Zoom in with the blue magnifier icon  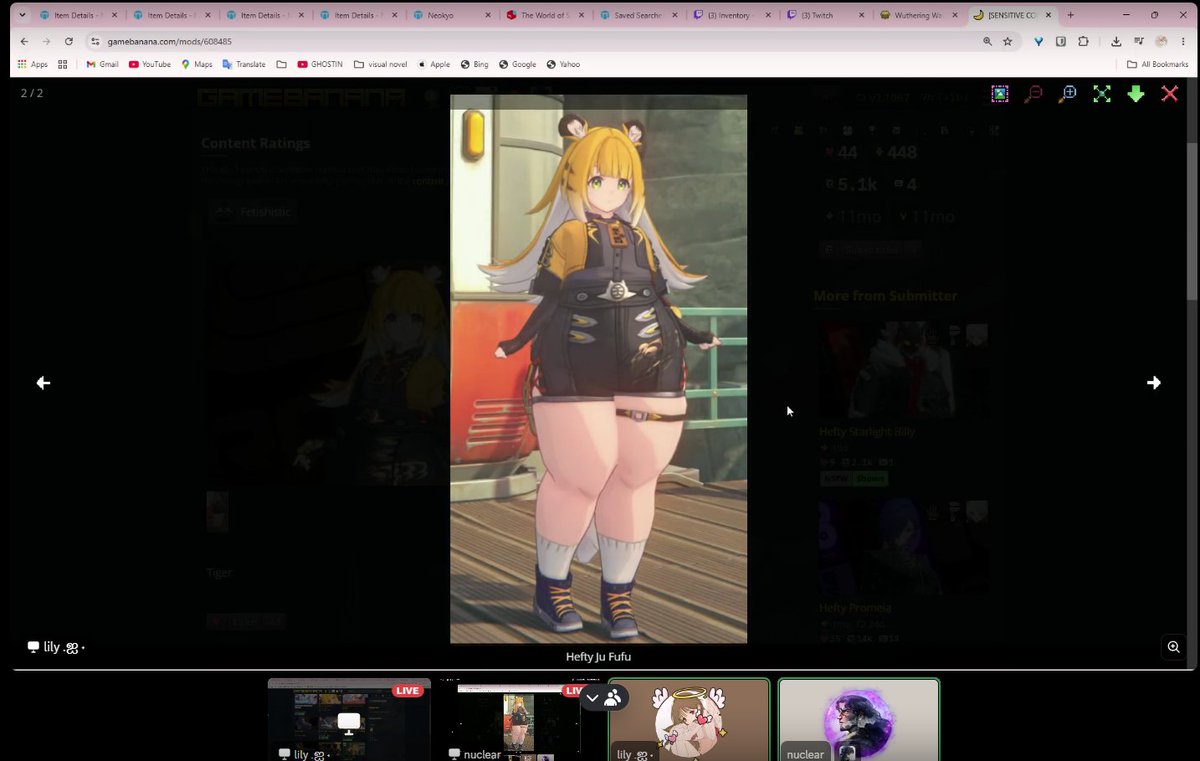(1068, 93)
